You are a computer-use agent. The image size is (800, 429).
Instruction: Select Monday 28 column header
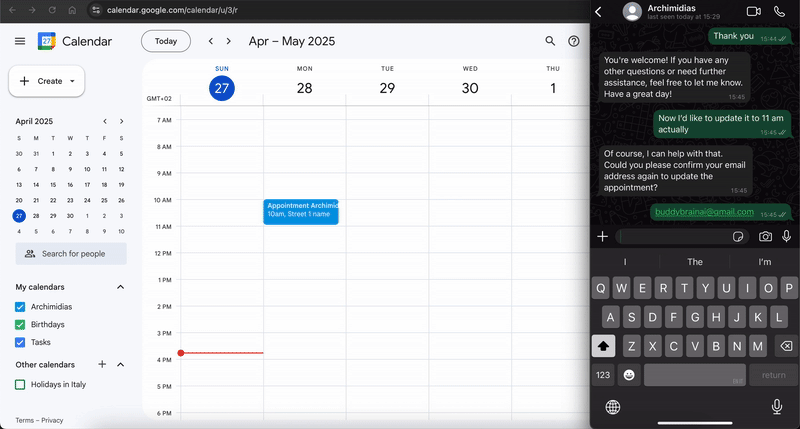click(305, 83)
